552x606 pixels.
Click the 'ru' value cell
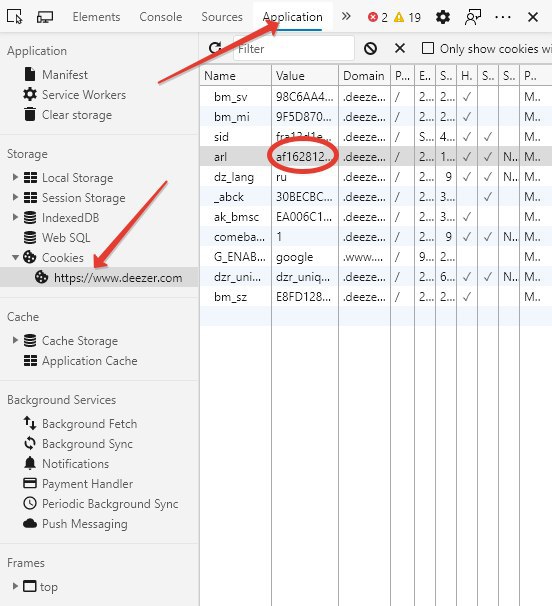305,177
